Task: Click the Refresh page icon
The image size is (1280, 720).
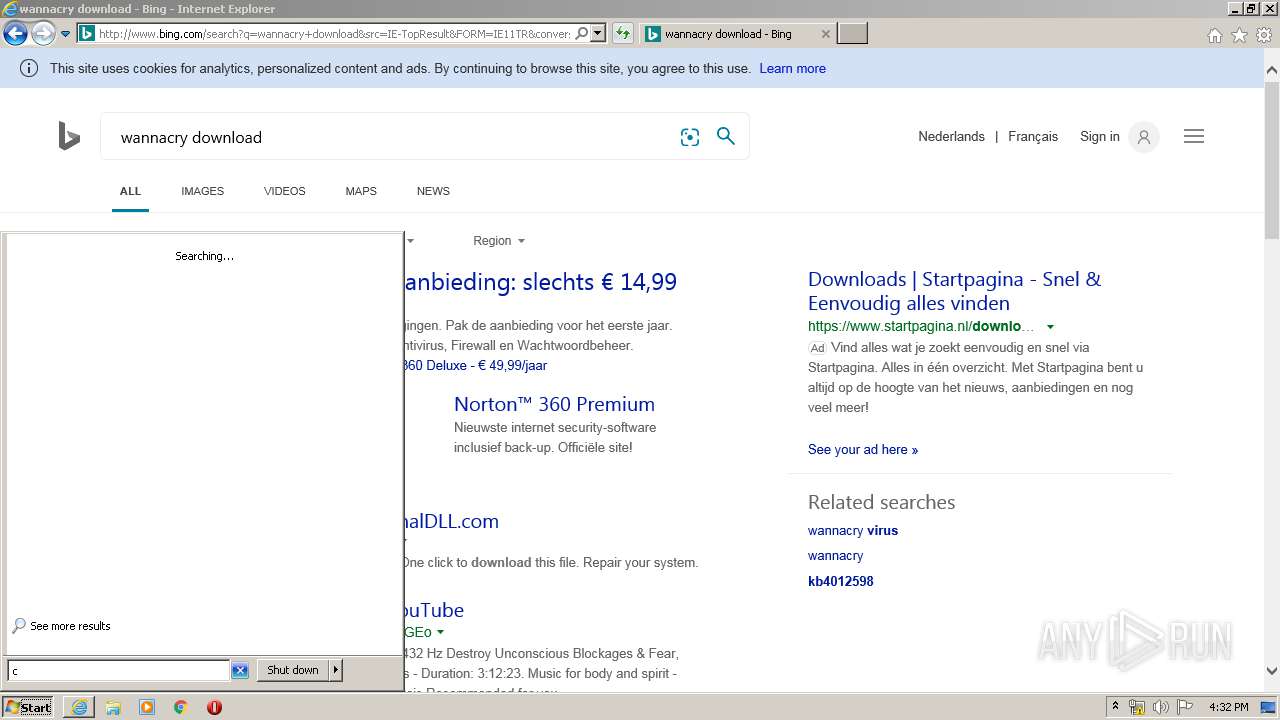Action: (623, 34)
